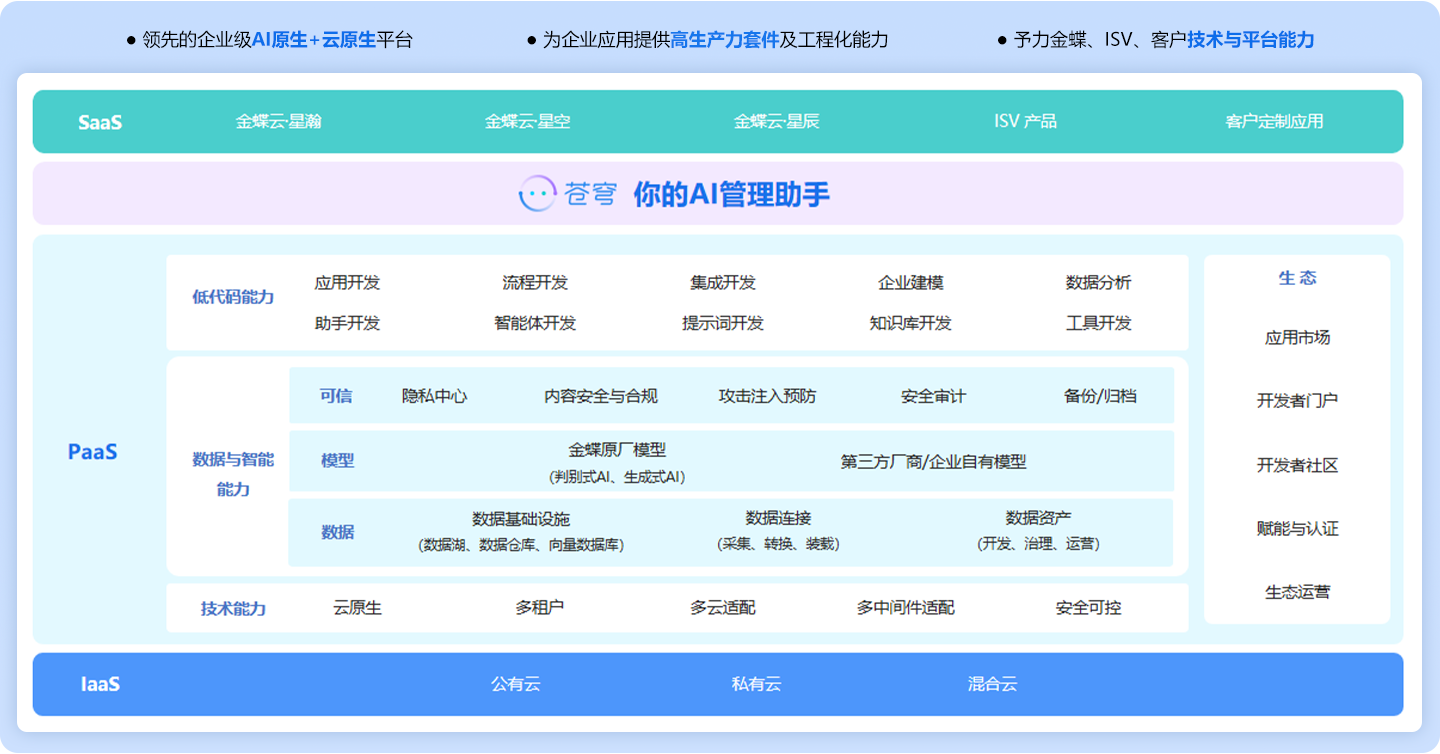Viewport: 1440px width, 754px height.
Task: Open 开发者门户 in the 生态 panel
Action: tap(1297, 400)
